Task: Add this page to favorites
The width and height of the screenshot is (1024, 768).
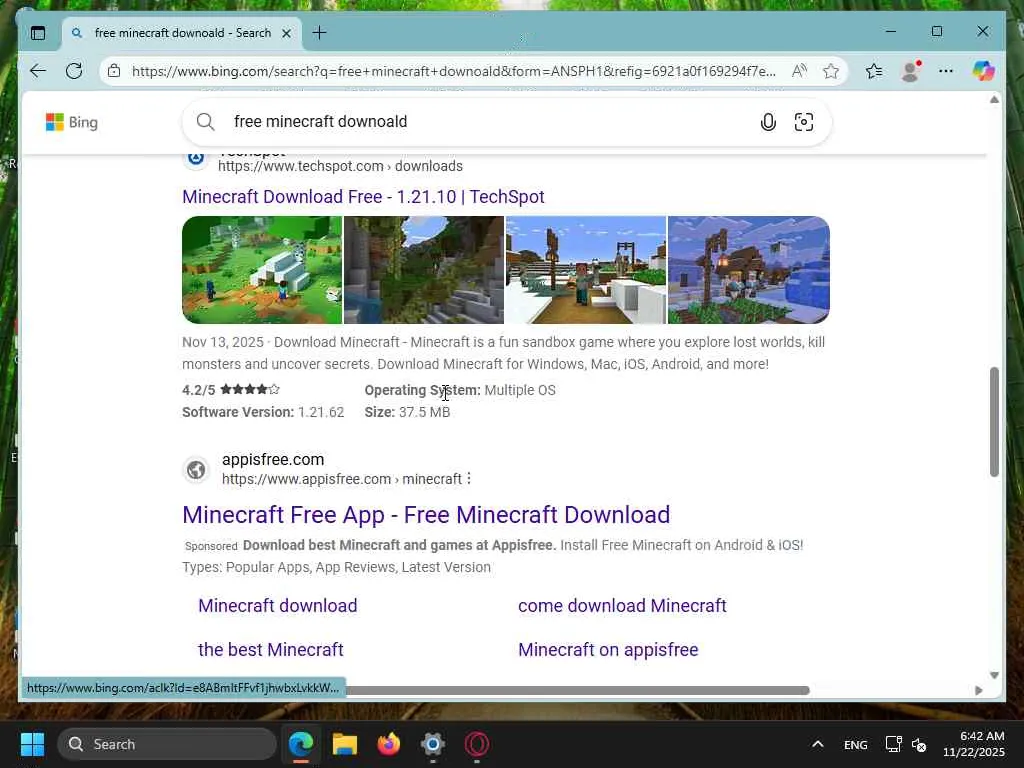Action: (831, 71)
